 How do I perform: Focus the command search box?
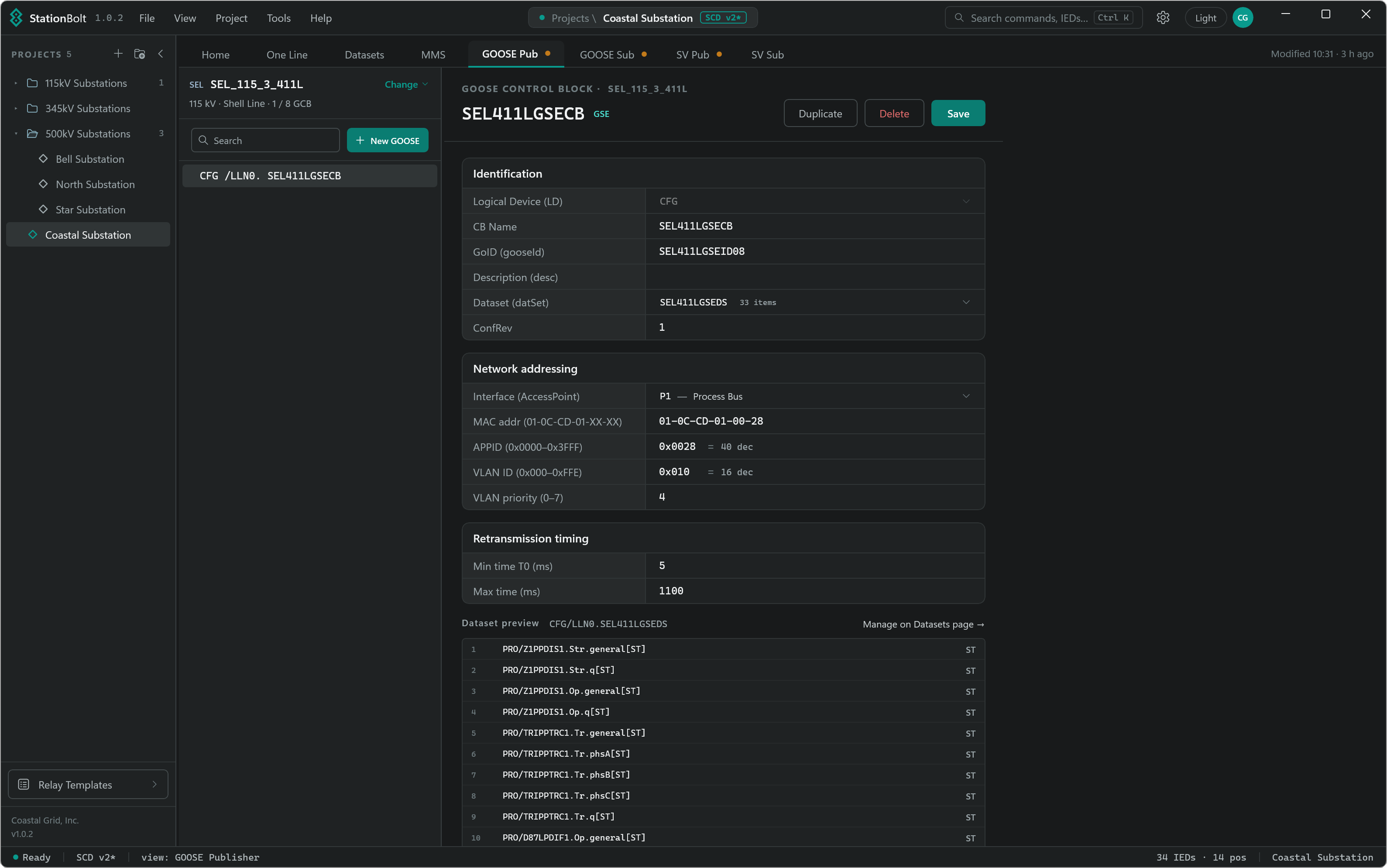point(1044,18)
